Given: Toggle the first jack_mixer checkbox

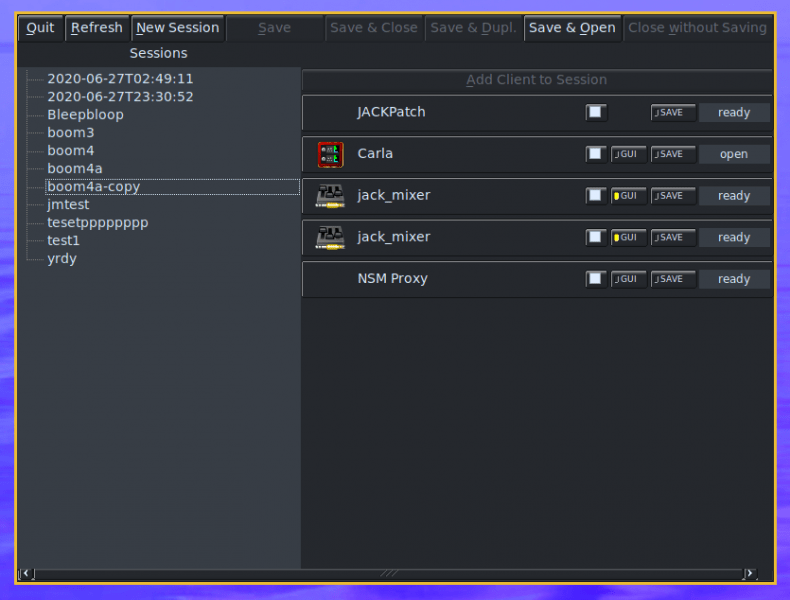Looking at the screenshot, I should [x=596, y=196].
